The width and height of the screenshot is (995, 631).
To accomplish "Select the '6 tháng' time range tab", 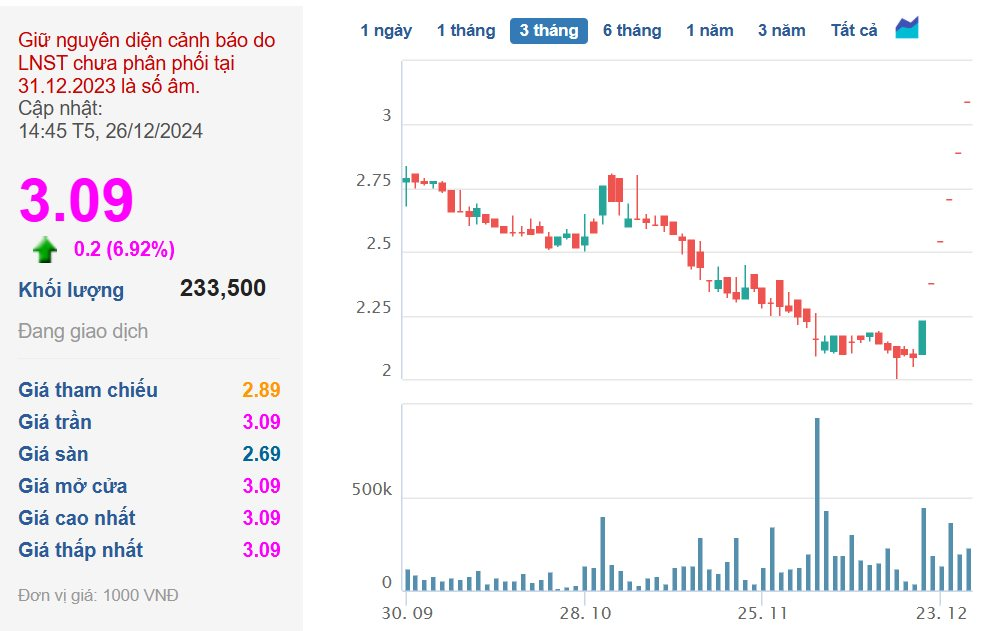I will point(632,30).
